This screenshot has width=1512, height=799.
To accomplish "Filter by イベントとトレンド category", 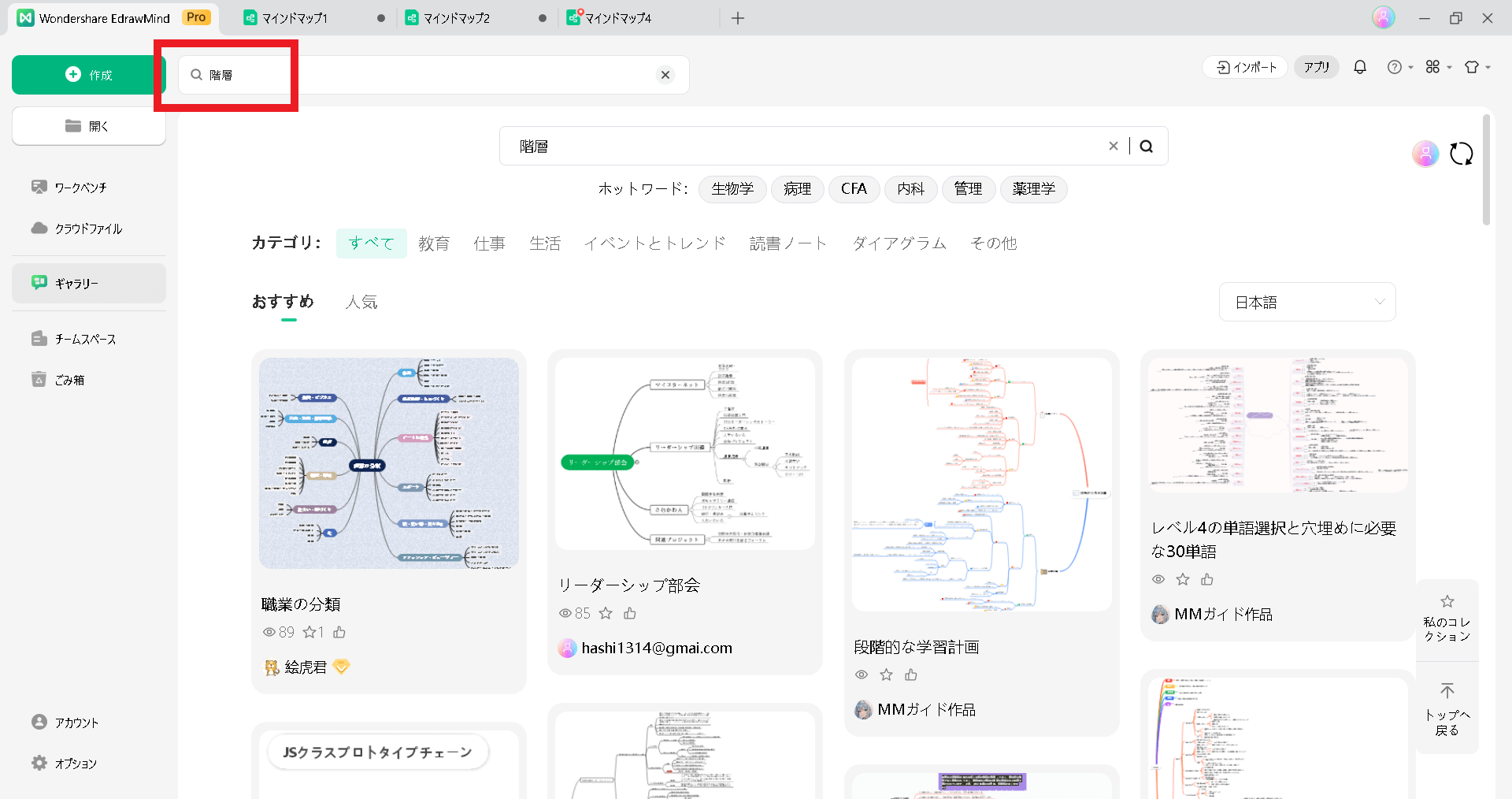I will 655,243.
